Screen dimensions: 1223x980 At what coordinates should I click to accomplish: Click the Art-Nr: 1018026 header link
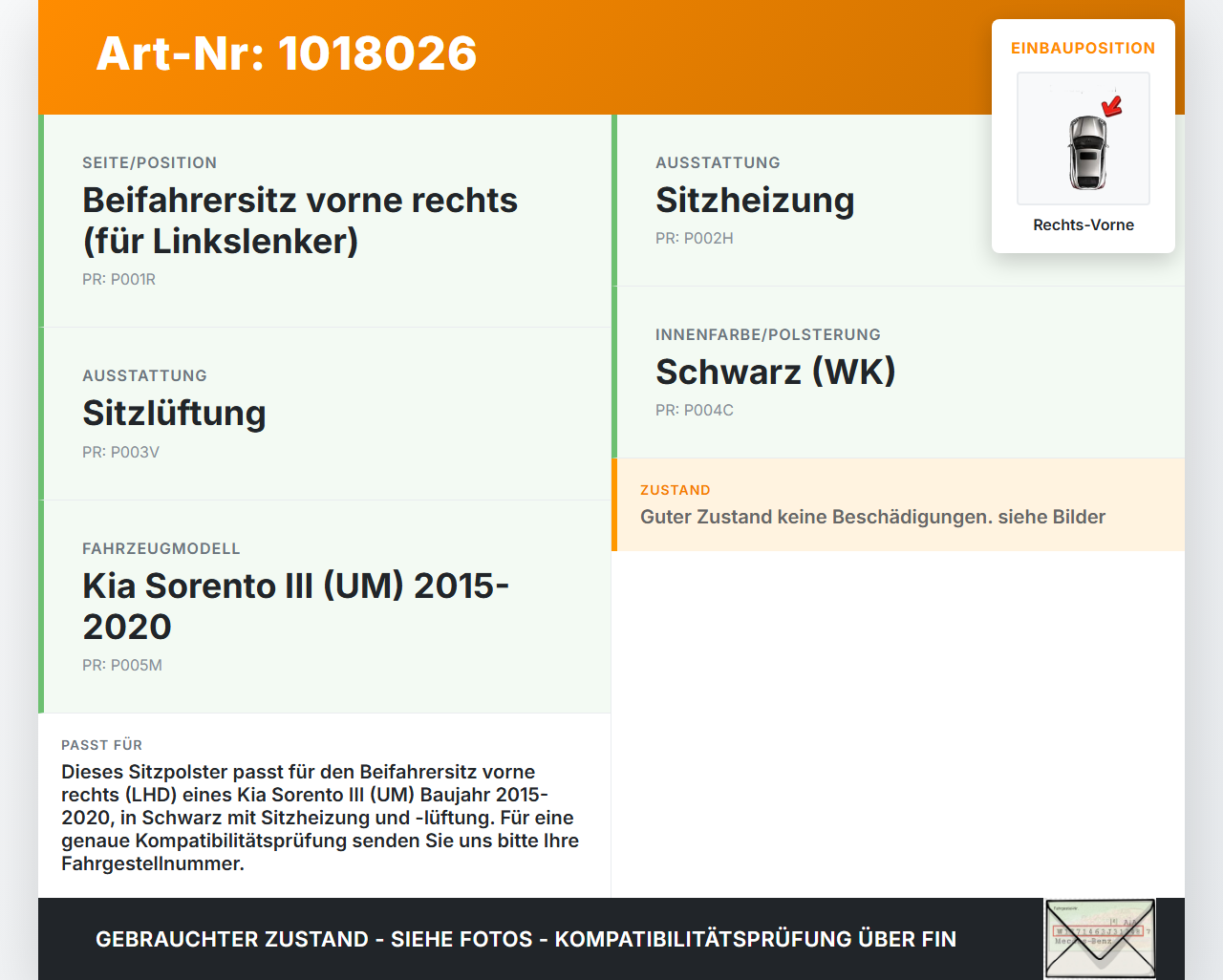286,54
